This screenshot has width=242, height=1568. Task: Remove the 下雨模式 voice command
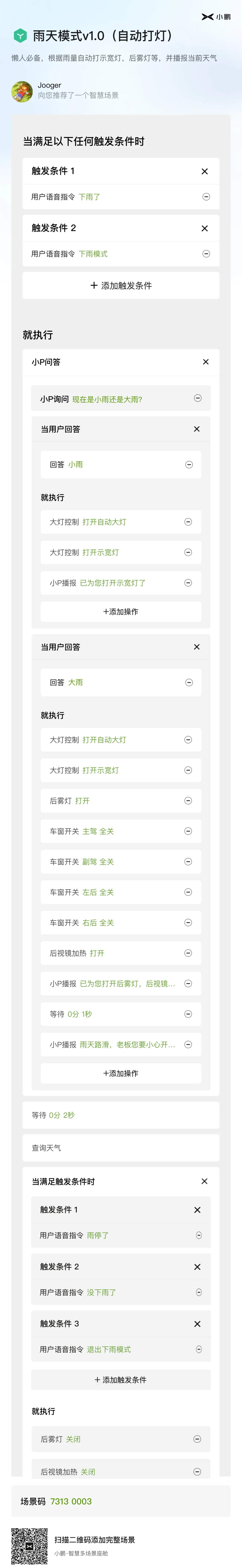tap(206, 254)
